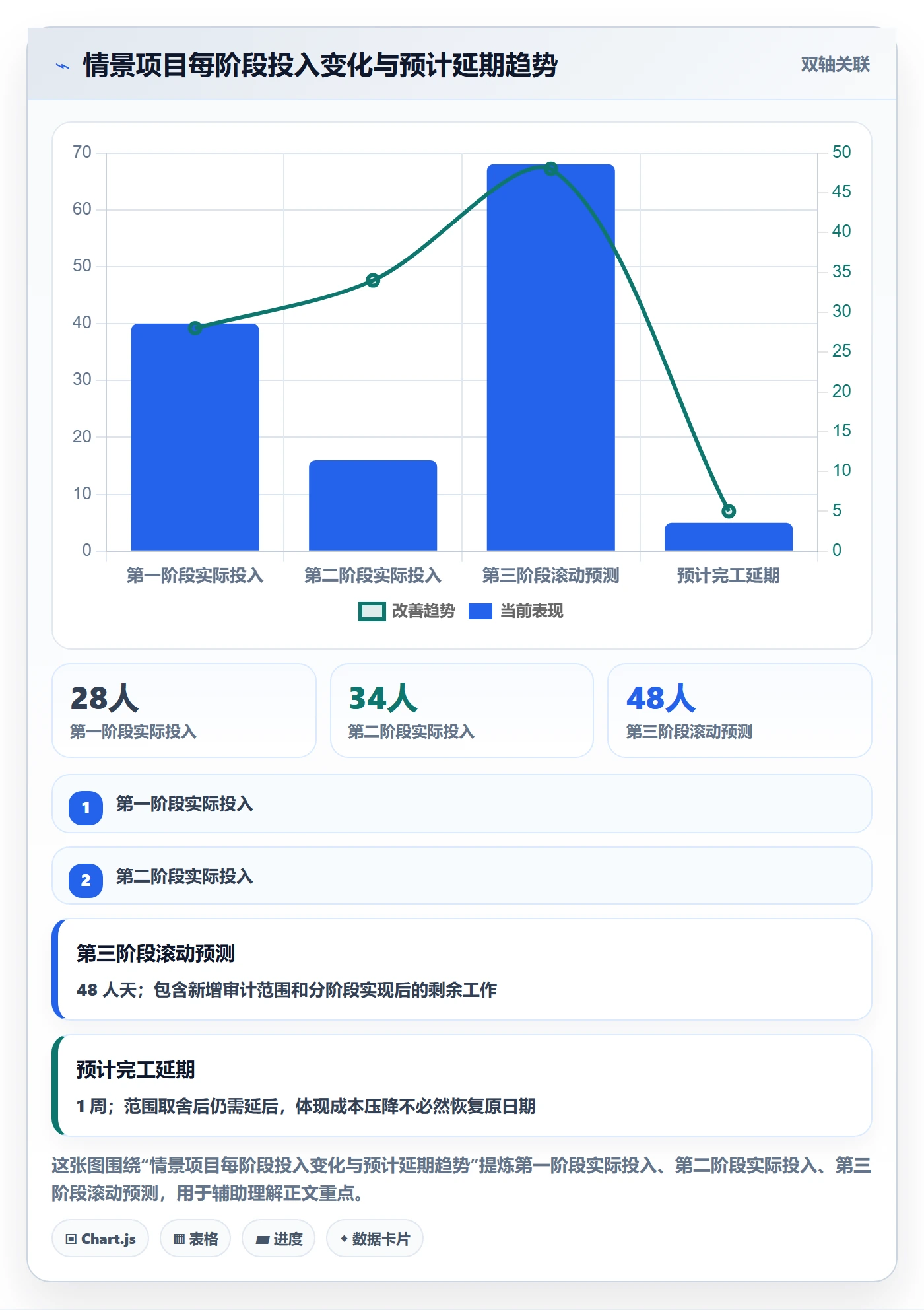
Task: Click the chart title 情景项目每阶段投入变化与预计延期趋势
Action: (x=321, y=65)
